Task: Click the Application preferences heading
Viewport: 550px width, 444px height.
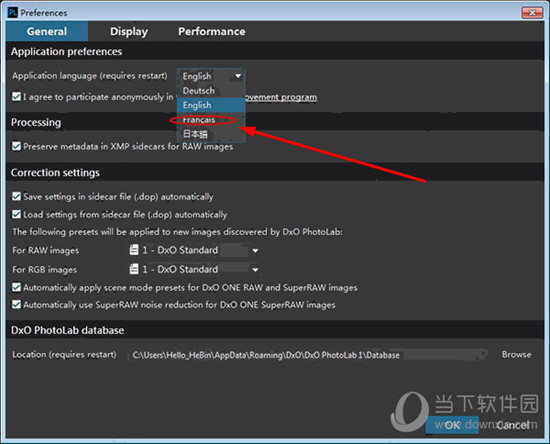Action: pyautogui.click(x=66, y=52)
